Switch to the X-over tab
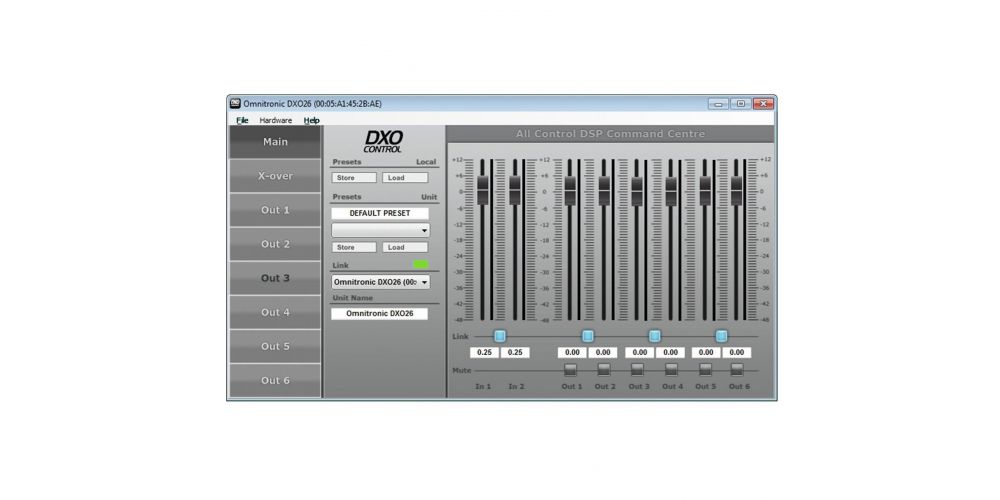The image size is (1000, 500). coord(276,176)
